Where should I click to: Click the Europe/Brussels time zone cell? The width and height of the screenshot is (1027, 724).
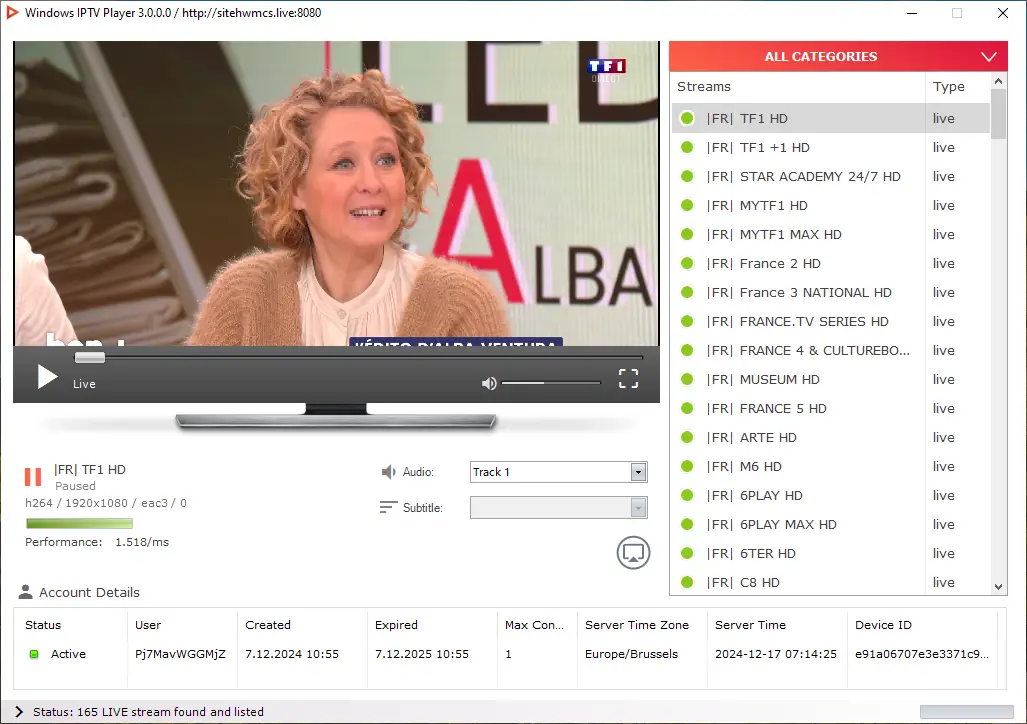631,654
